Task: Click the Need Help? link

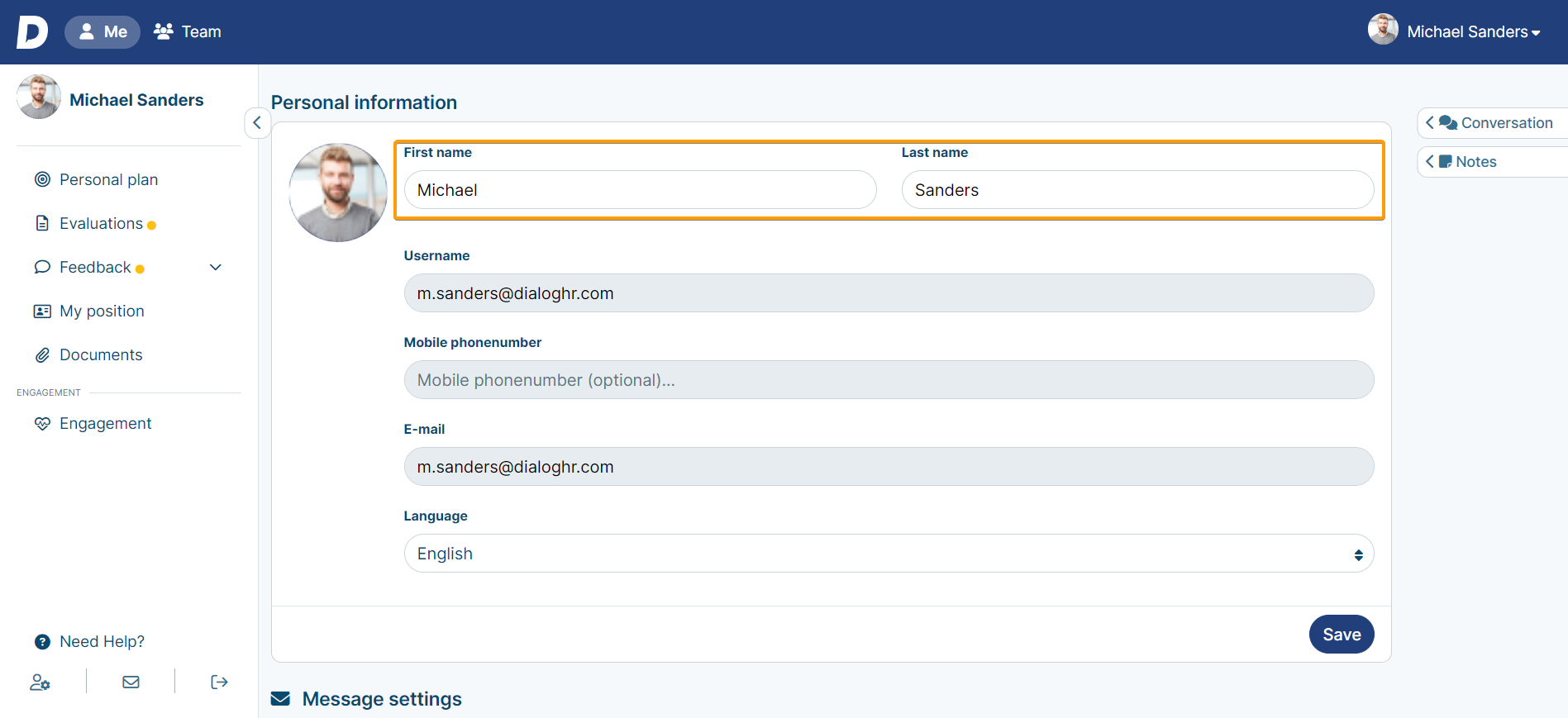Action: pos(102,641)
